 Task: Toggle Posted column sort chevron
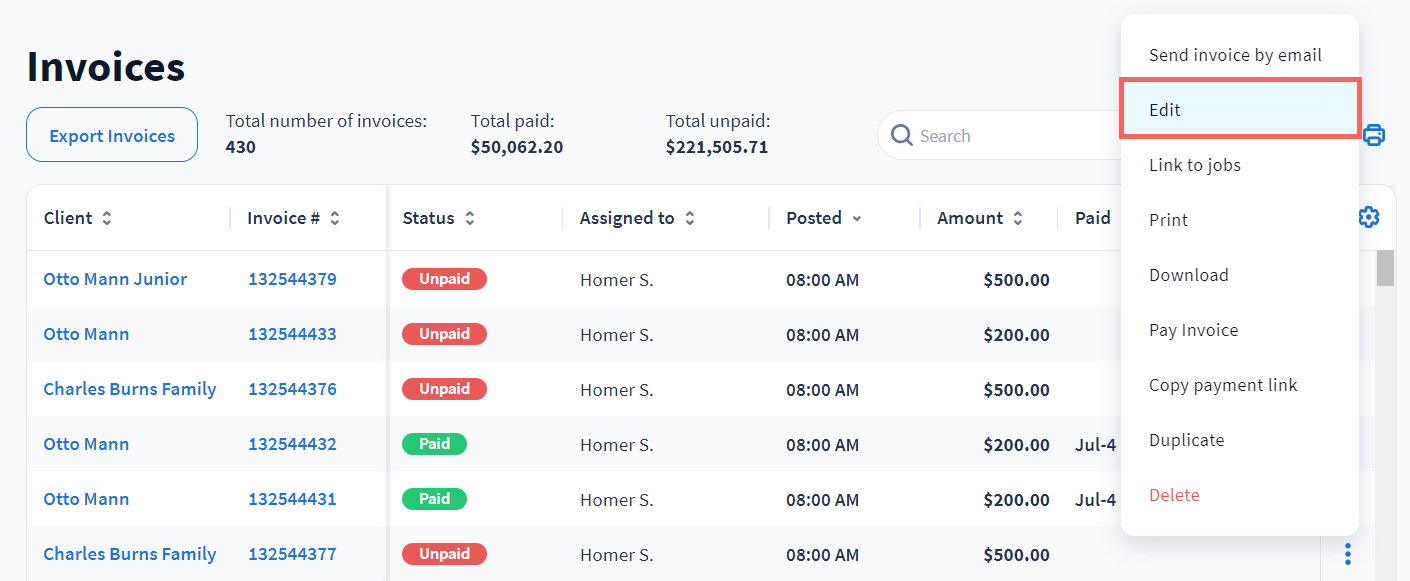[x=857, y=218]
